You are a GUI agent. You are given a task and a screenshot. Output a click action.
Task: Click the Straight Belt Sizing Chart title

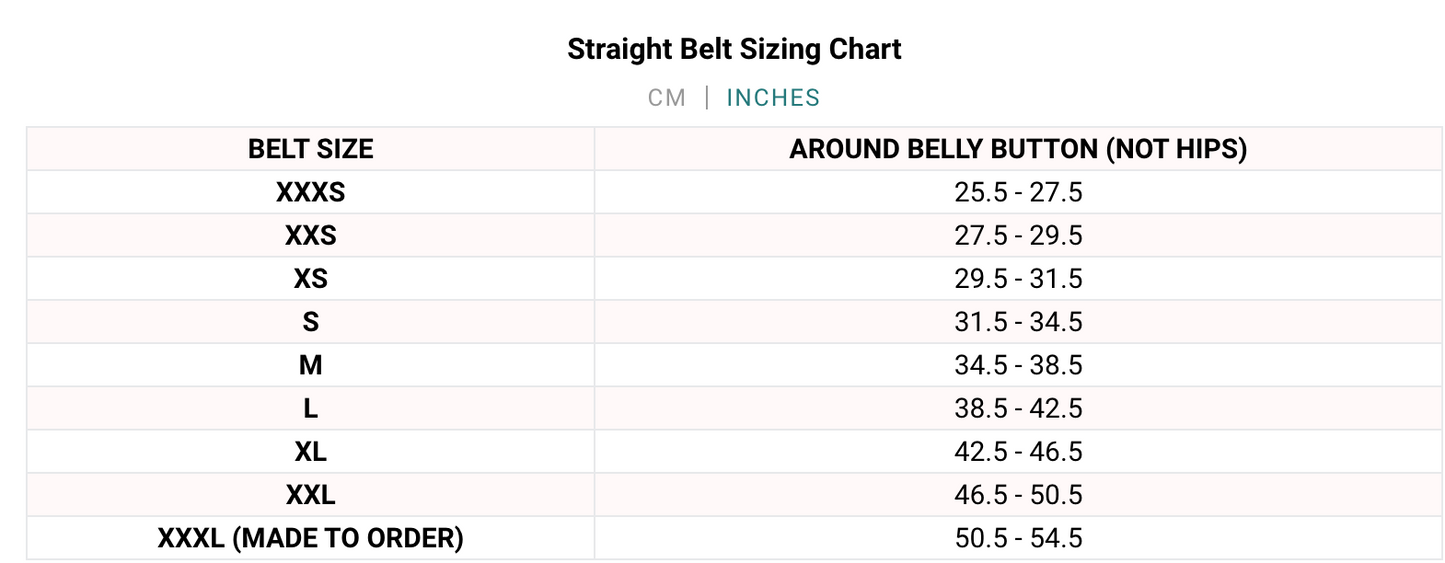tap(734, 49)
